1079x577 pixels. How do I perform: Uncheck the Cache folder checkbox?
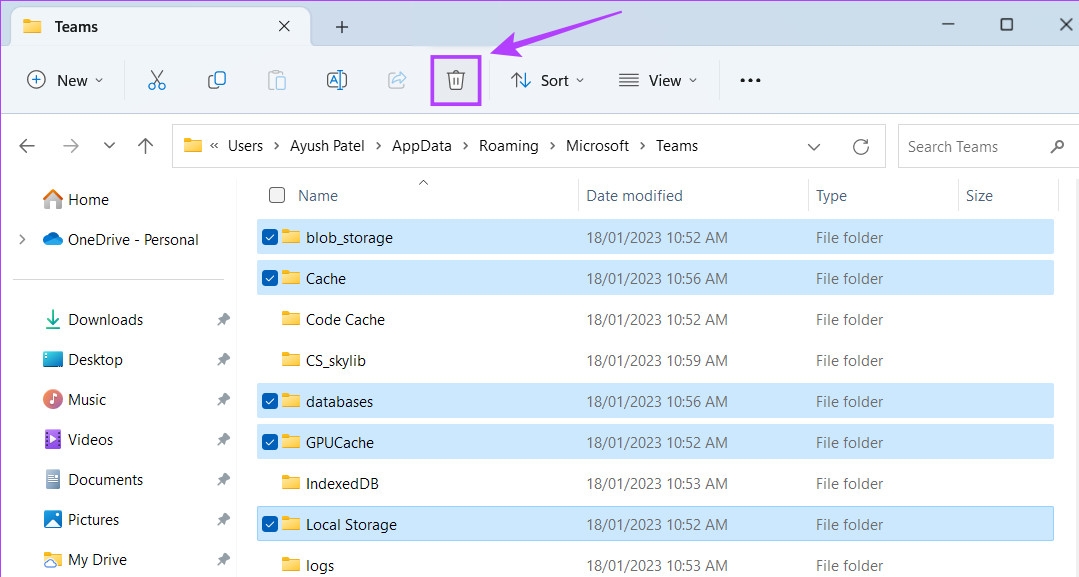[x=270, y=278]
